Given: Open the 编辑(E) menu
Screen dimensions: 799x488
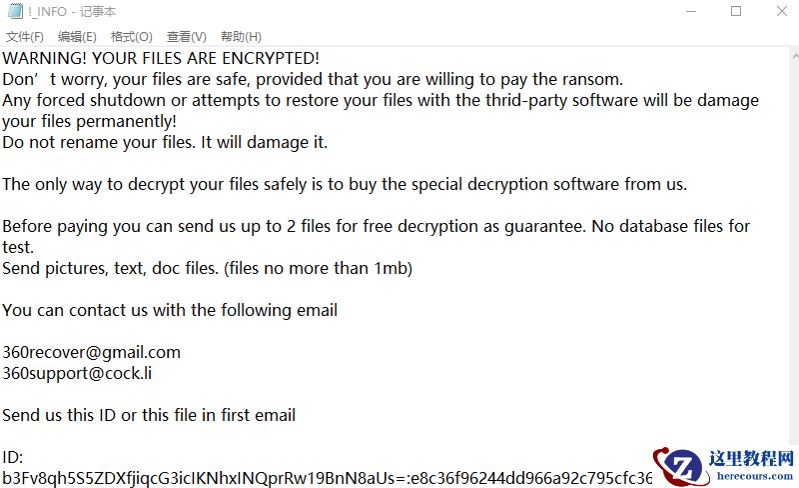Looking at the screenshot, I should point(77,37).
